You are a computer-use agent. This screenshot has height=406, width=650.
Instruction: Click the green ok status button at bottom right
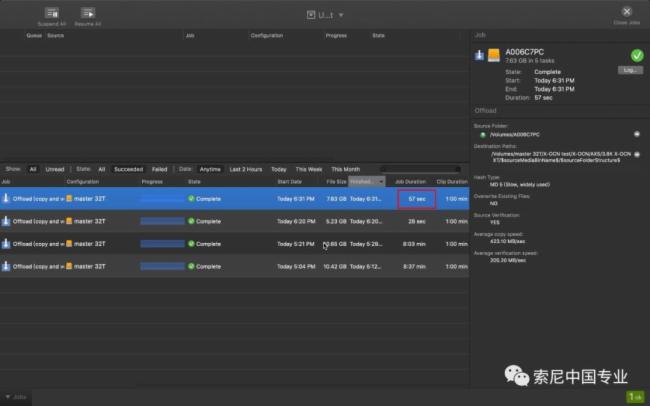click(635, 396)
